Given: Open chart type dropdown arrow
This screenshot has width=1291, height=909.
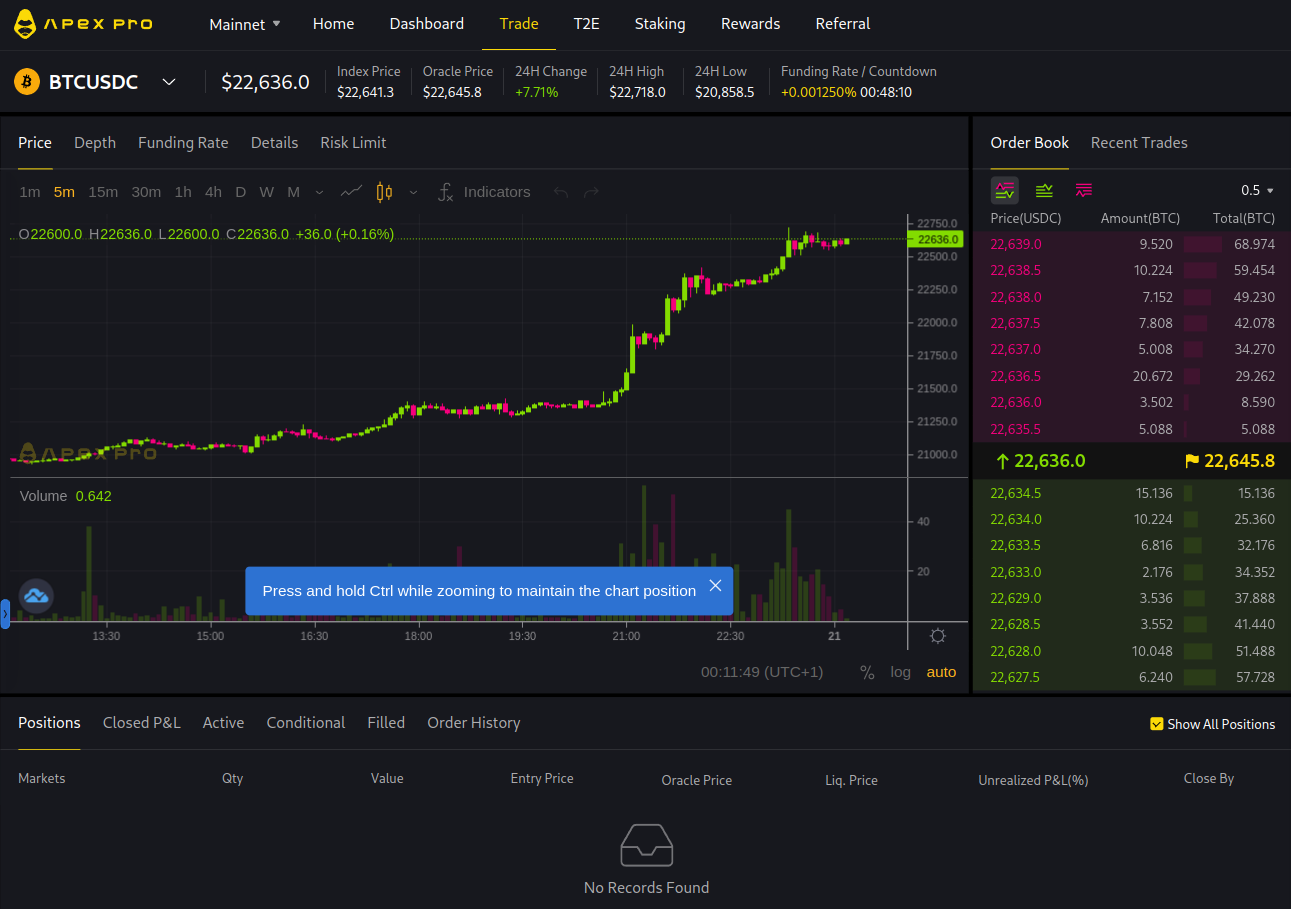Looking at the screenshot, I should point(413,192).
